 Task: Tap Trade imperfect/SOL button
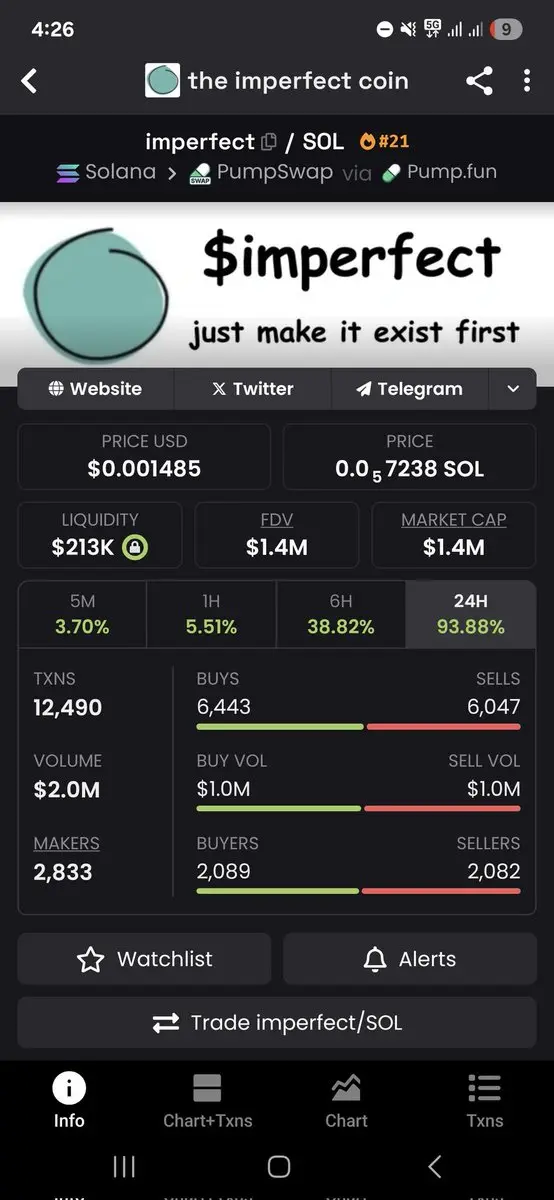[x=277, y=1023]
